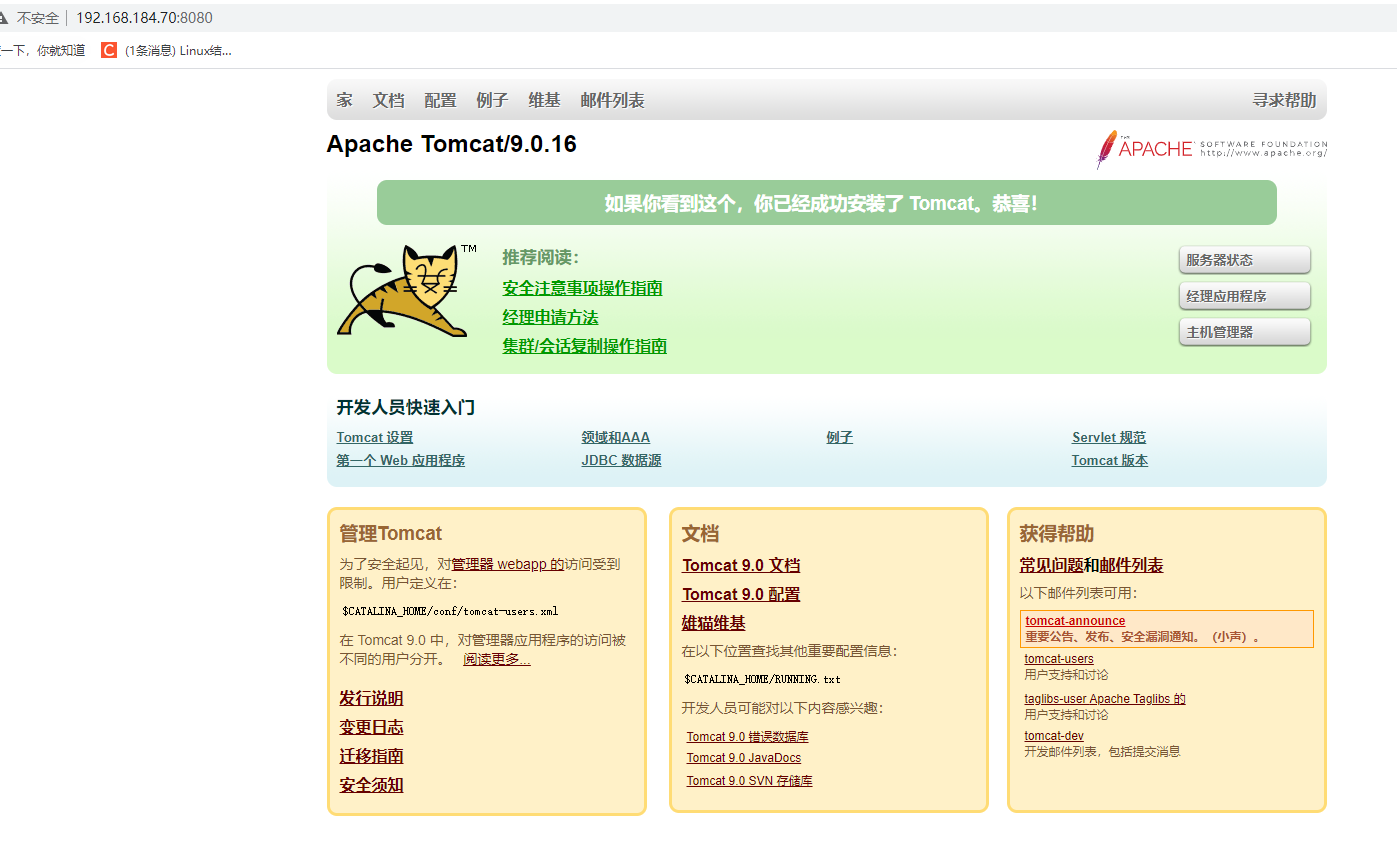Open the tomcat-users mailing list link
The image size is (1397, 844).
tap(1059, 659)
